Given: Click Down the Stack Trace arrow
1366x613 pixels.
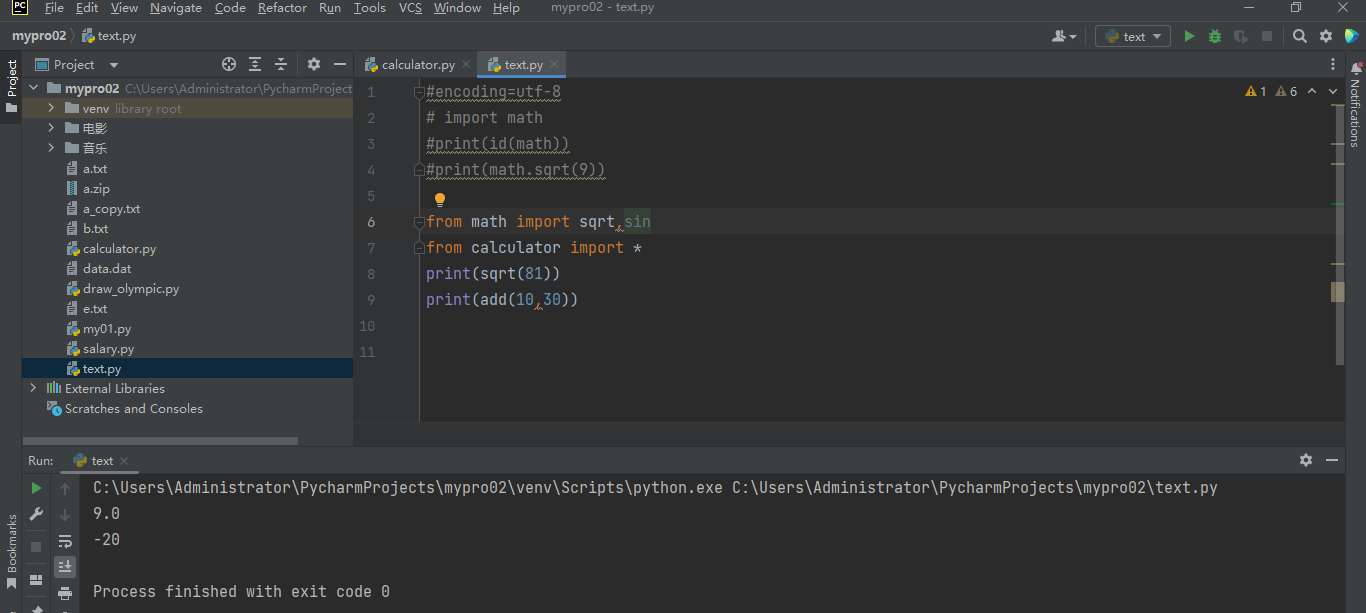Looking at the screenshot, I should pos(65,514).
